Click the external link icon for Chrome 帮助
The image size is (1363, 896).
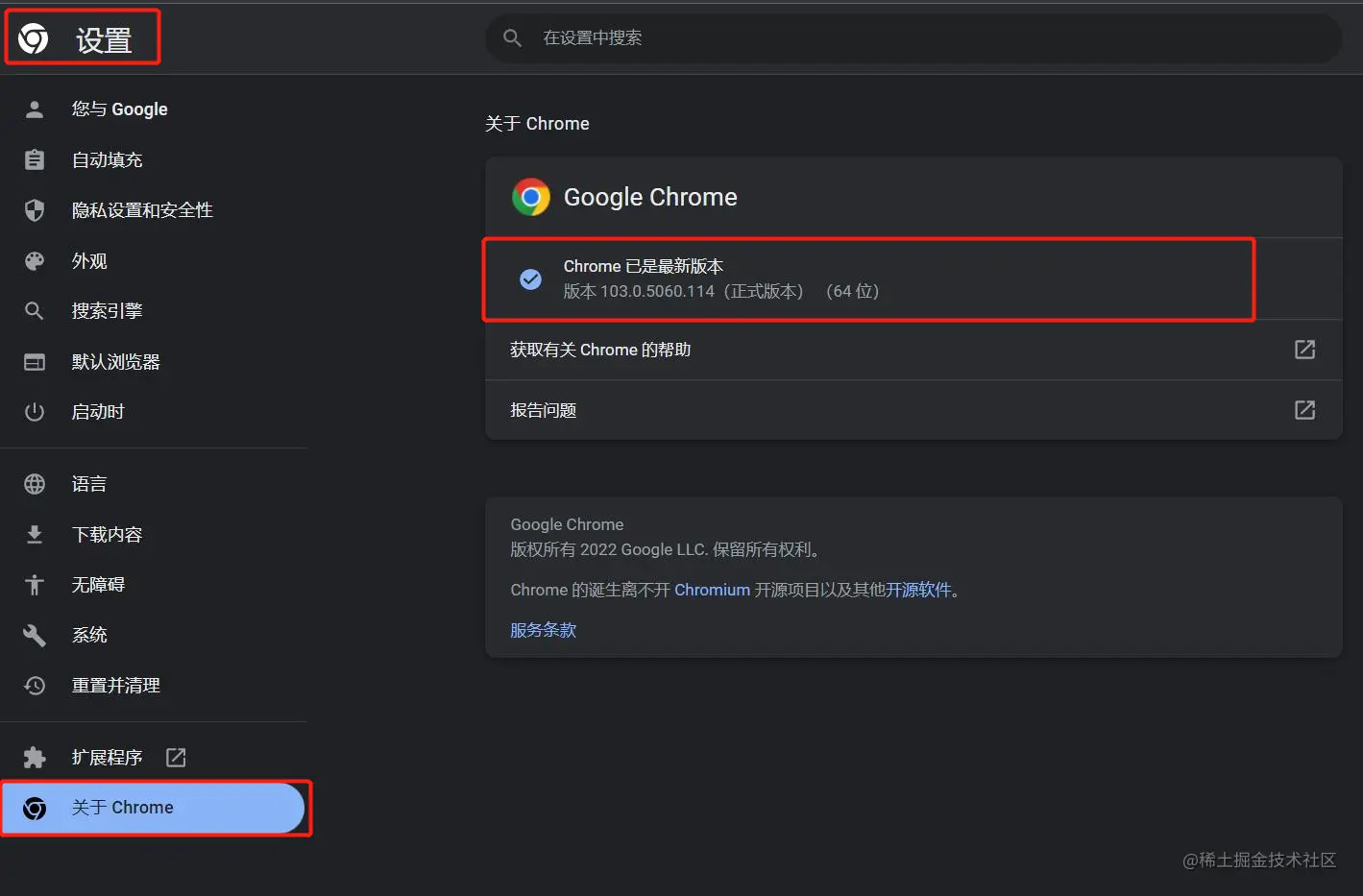click(1304, 350)
